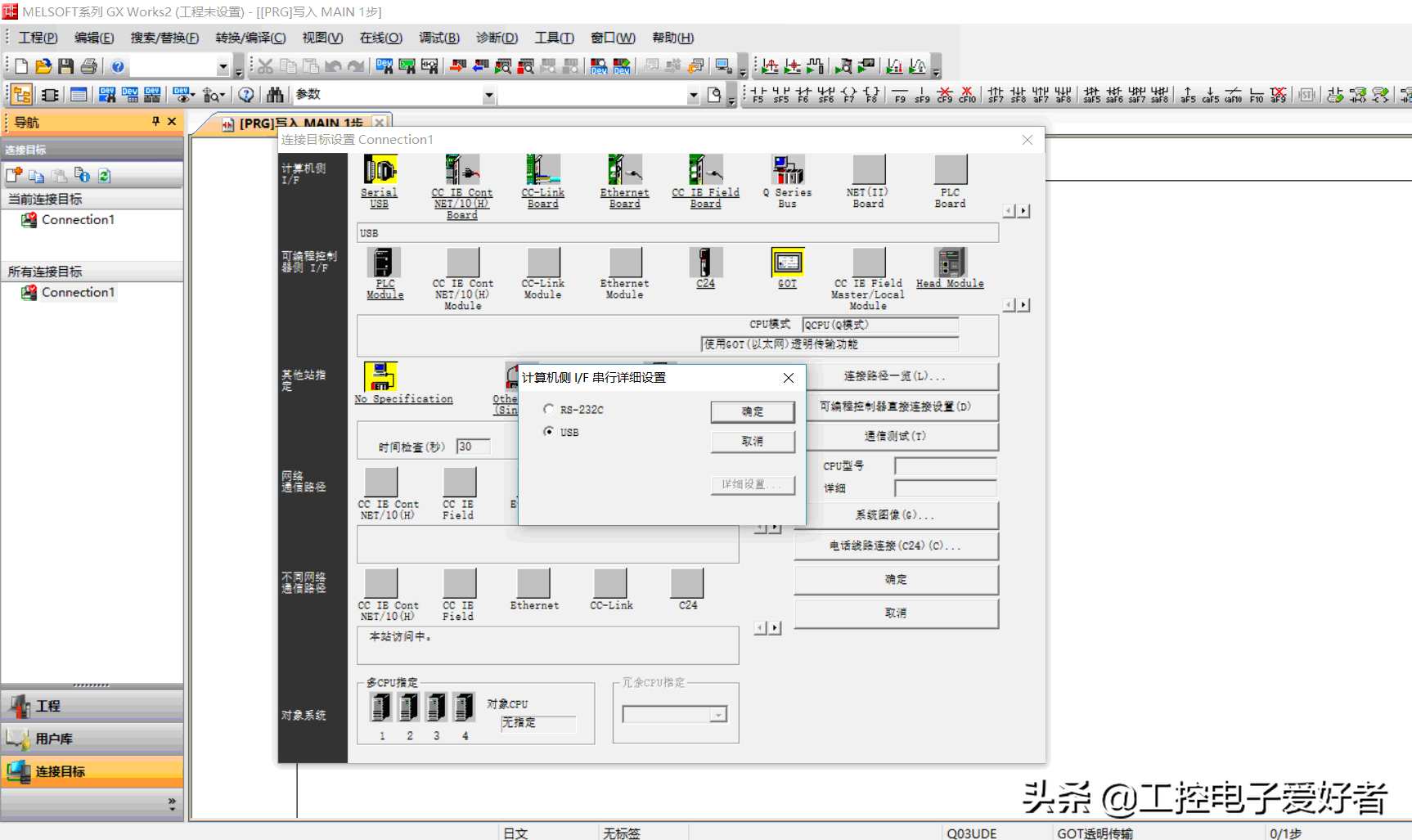The width and height of the screenshot is (1412, 840).
Task: Select the USB radio option
Action: [549, 432]
